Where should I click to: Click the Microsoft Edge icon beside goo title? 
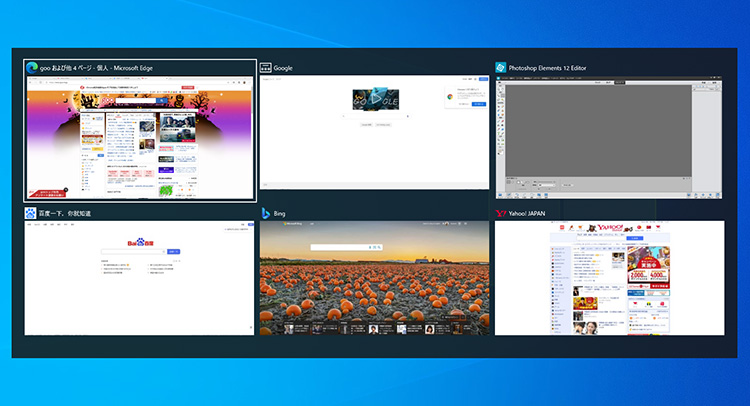coord(32,67)
